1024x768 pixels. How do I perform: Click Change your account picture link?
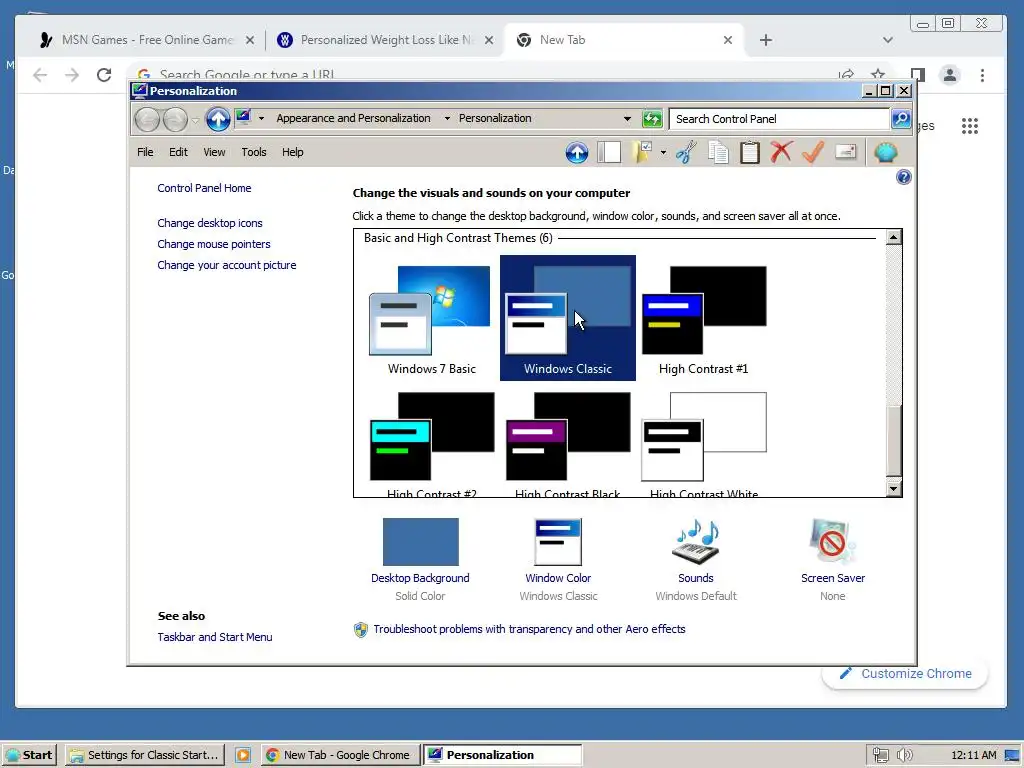tap(227, 265)
